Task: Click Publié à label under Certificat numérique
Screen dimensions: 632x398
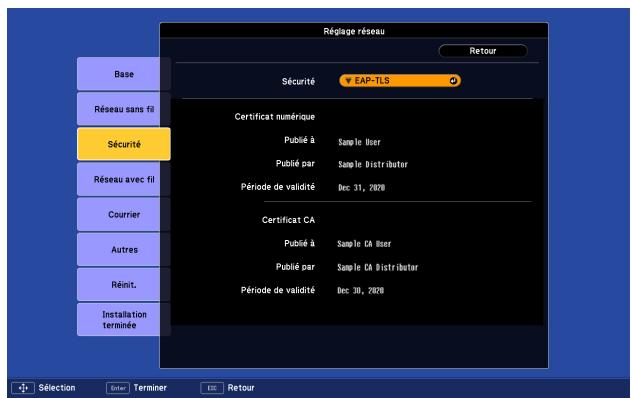Action: tap(299, 140)
